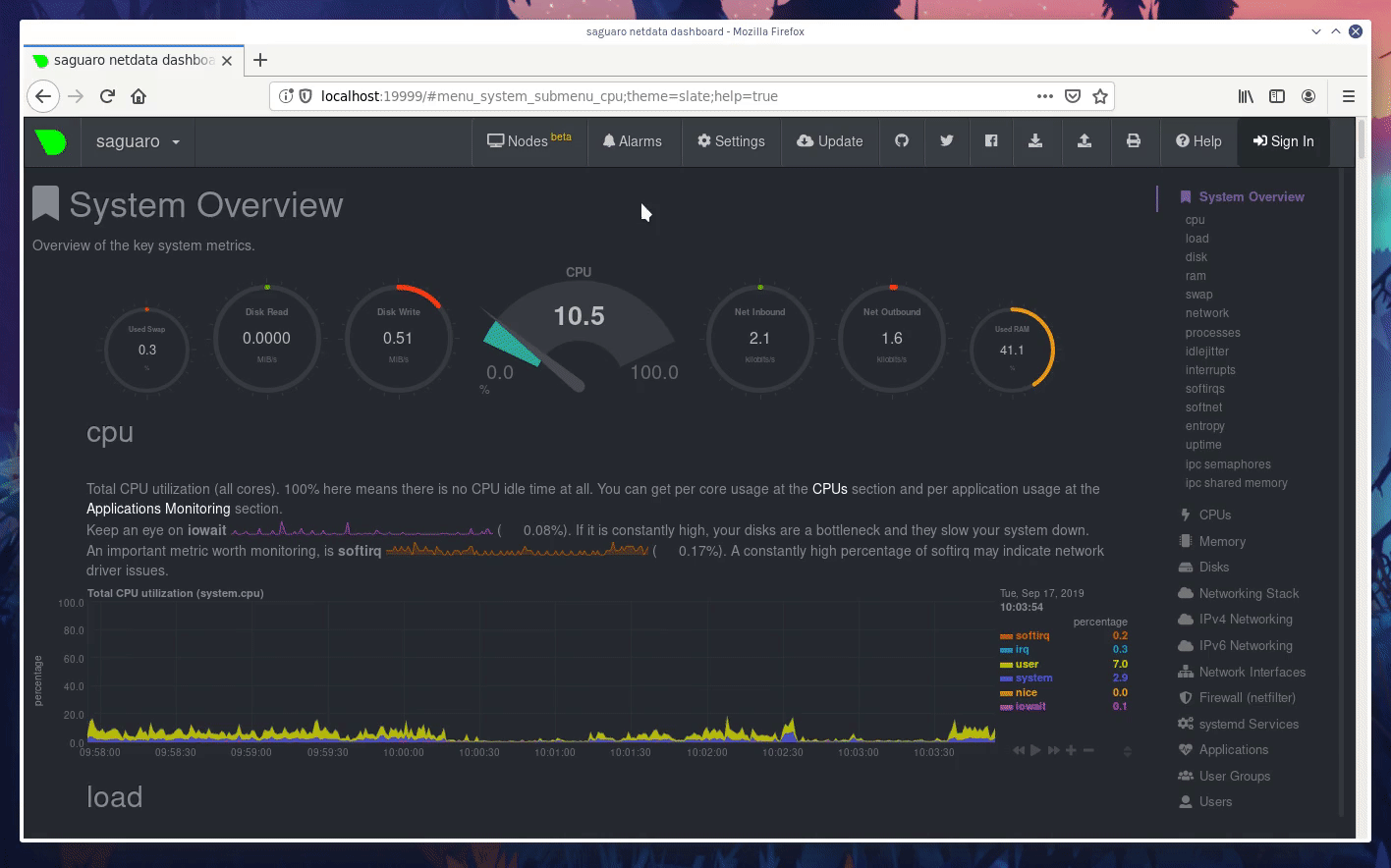
Task: Follow the CPUs link in description
Action: tap(830, 489)
